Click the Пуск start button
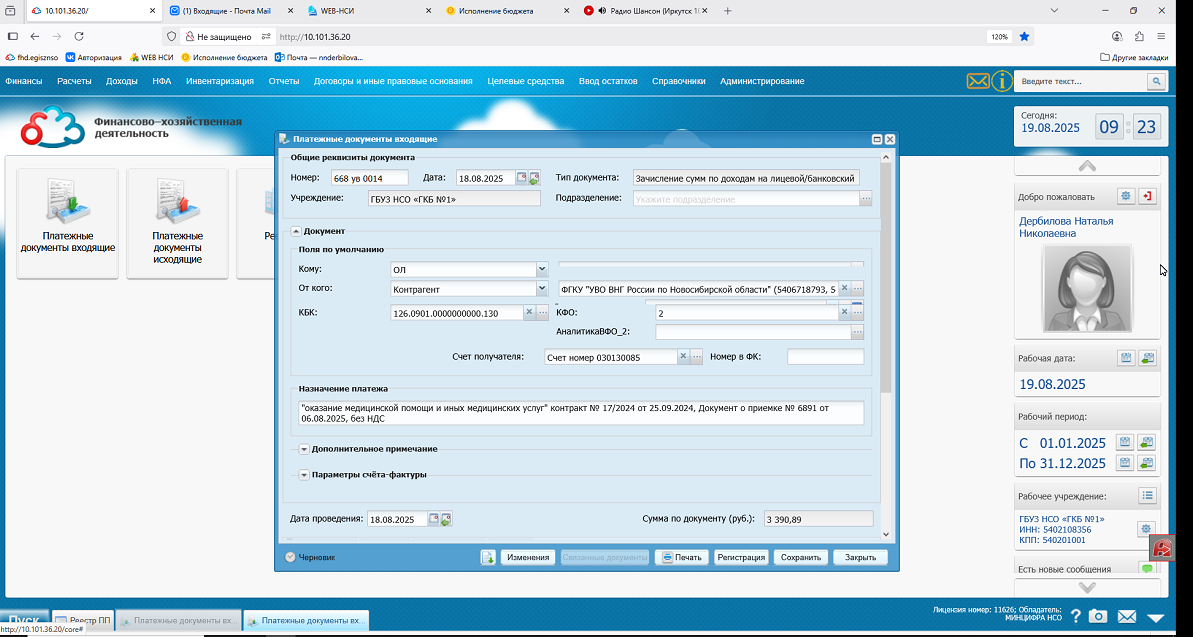The width and height of the screenshot is (1193, 637). click(x=24, y=621)
